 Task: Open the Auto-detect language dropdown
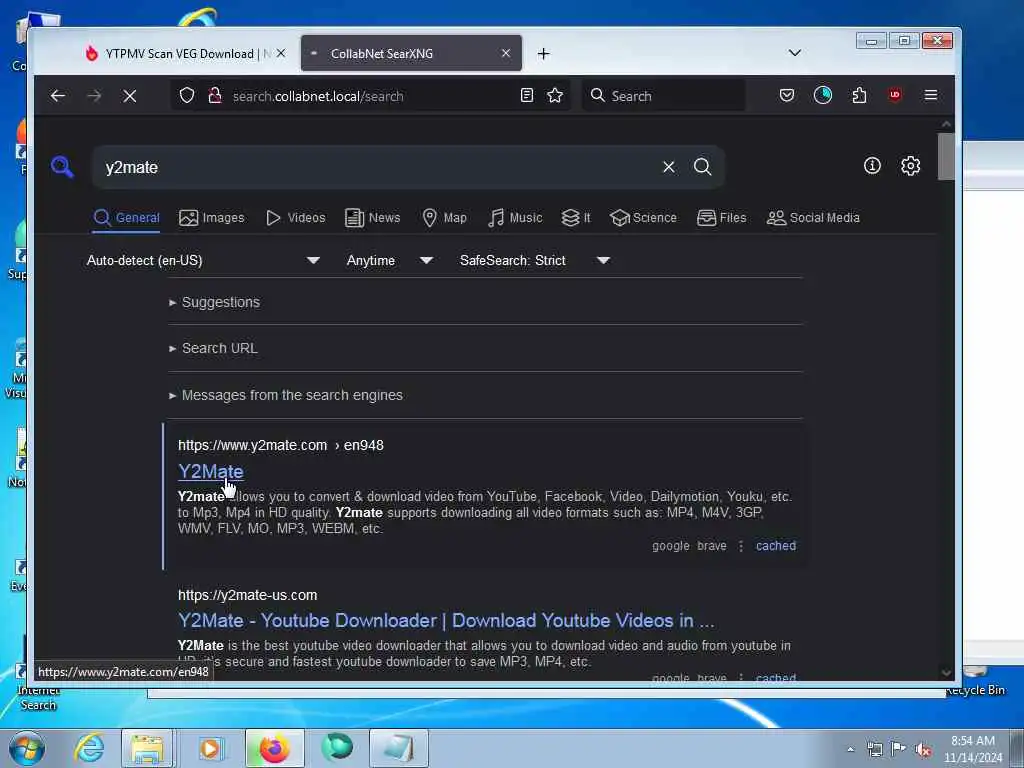coord(203,261)
